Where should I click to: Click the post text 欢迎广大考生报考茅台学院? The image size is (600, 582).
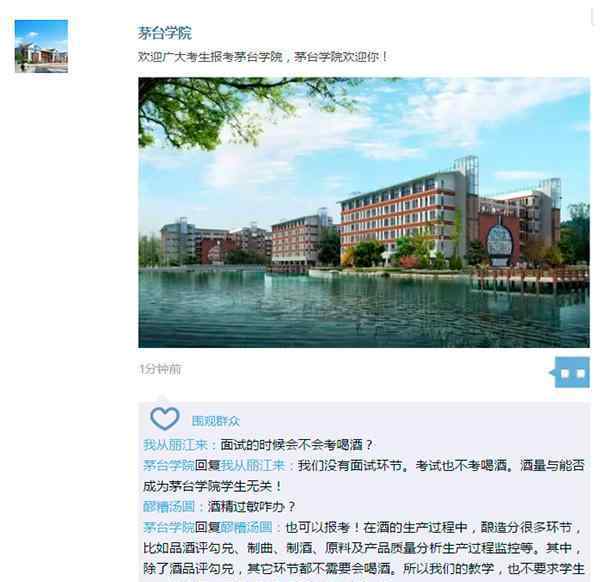coord(210,57)
